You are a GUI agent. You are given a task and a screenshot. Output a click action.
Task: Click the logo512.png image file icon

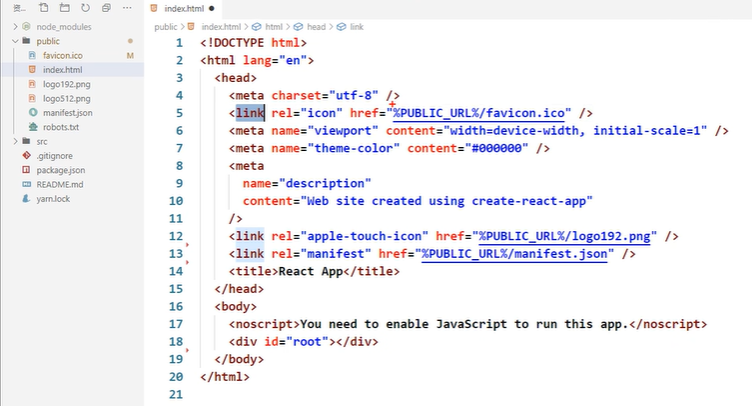[32, 98]
